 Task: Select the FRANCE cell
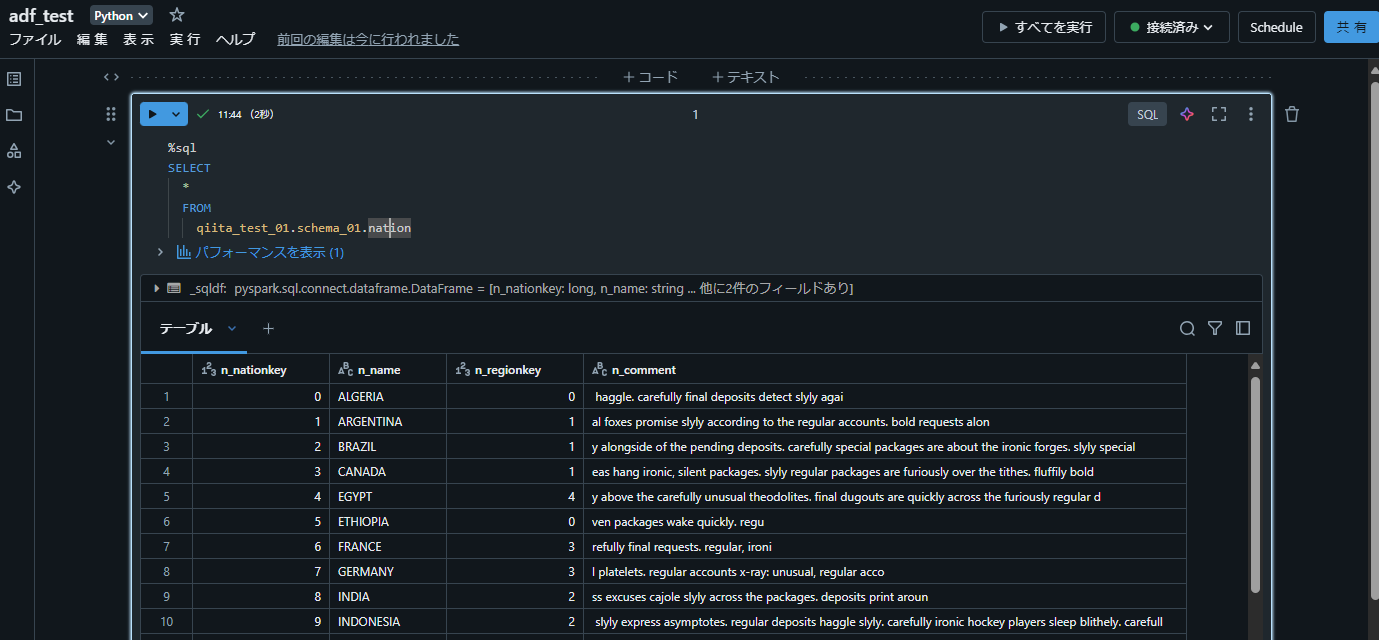click(388, 547)
